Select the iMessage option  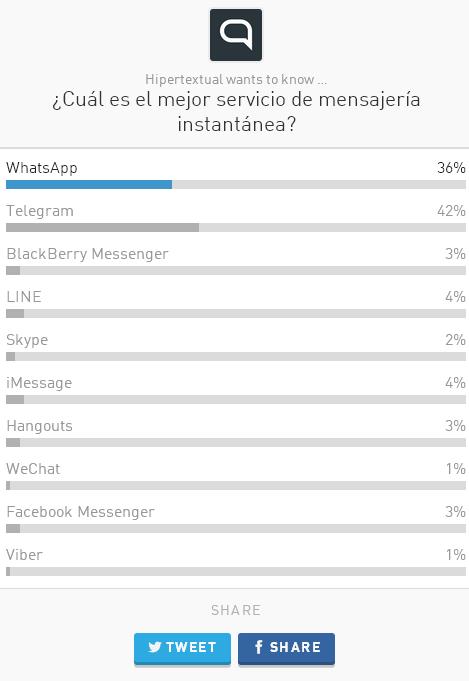point(236,390)
